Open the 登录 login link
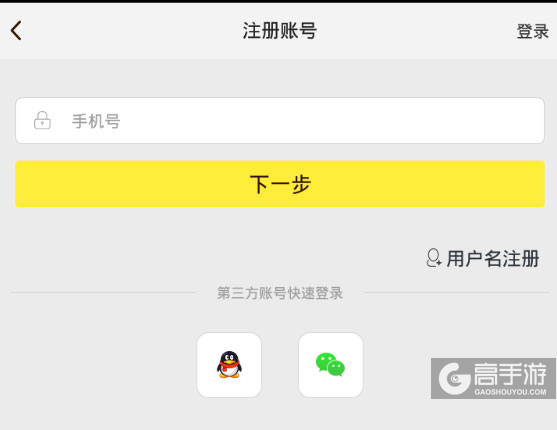 coord(532,31)
